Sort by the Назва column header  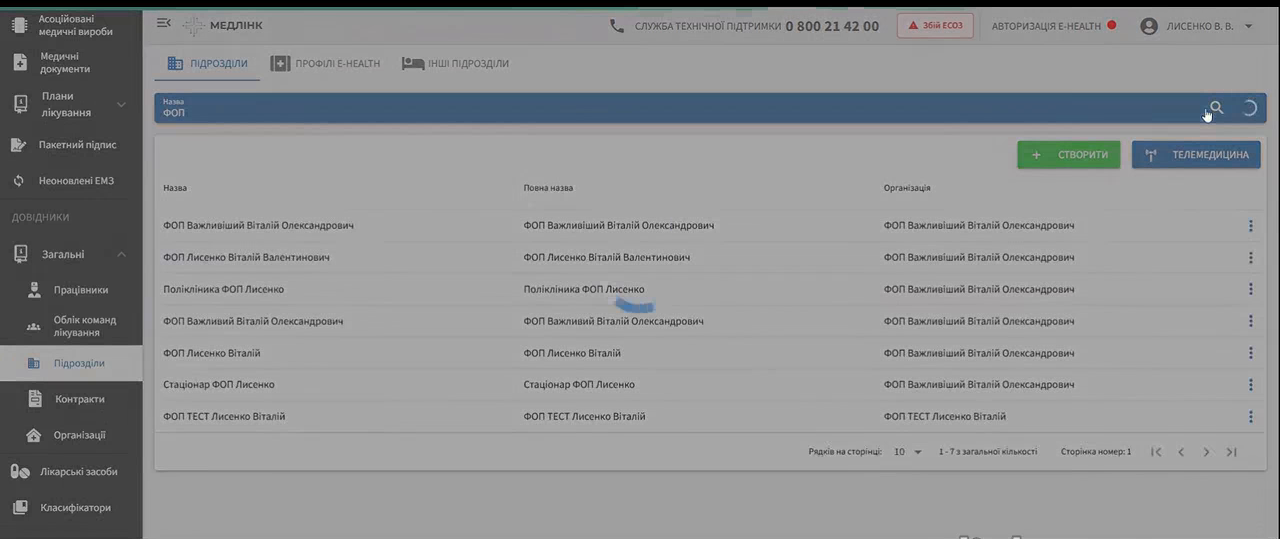[175, 188]
